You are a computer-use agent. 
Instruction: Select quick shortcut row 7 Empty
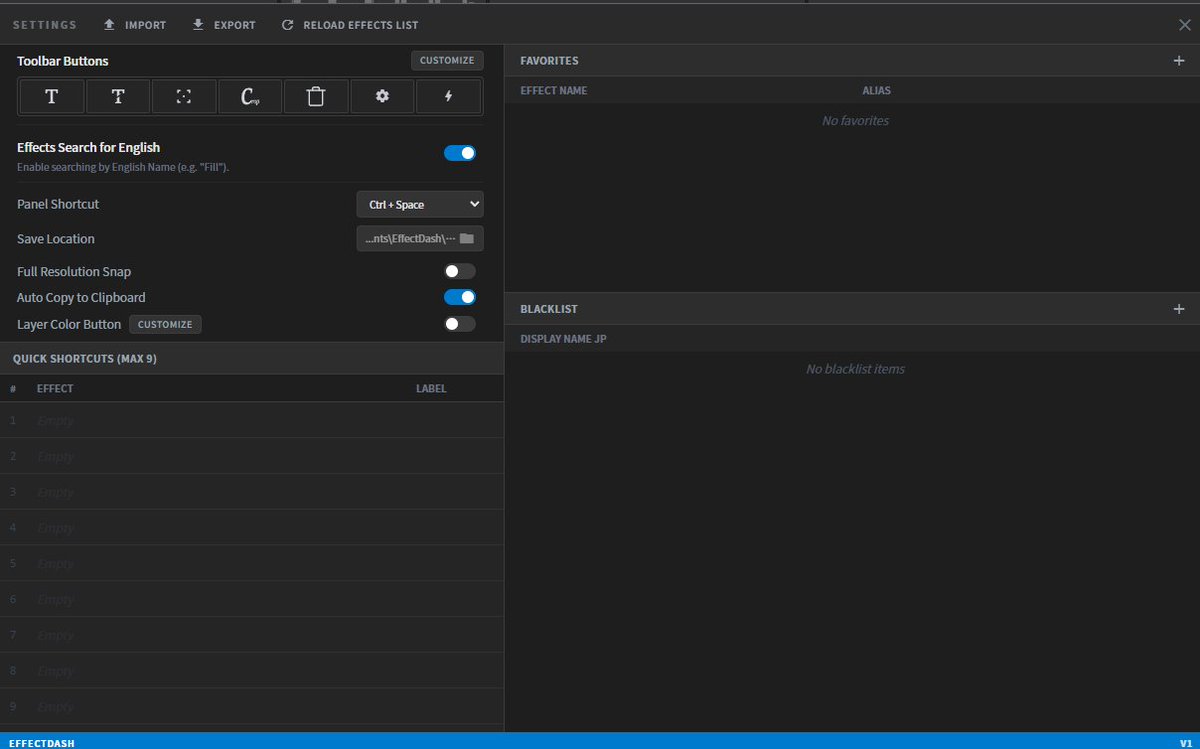click(252, 635)
